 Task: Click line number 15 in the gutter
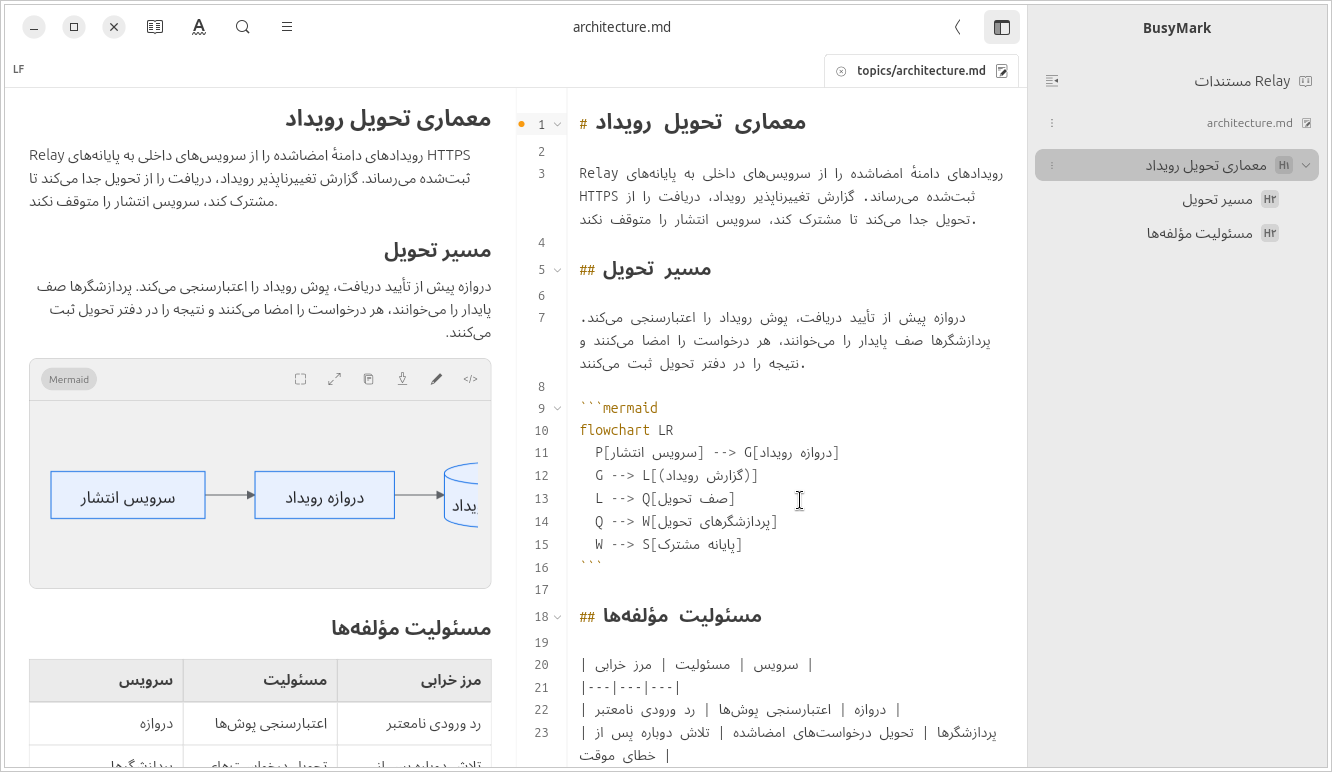pyautogui.click(x=541, y=545)
